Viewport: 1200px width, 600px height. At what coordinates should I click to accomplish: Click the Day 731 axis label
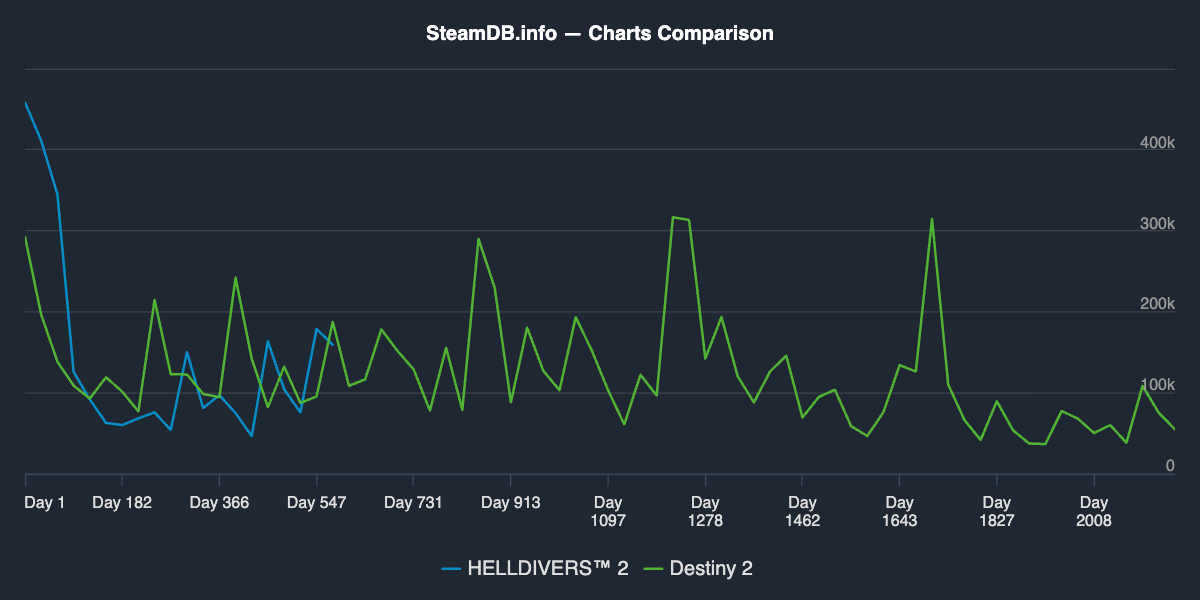(413, 503)
